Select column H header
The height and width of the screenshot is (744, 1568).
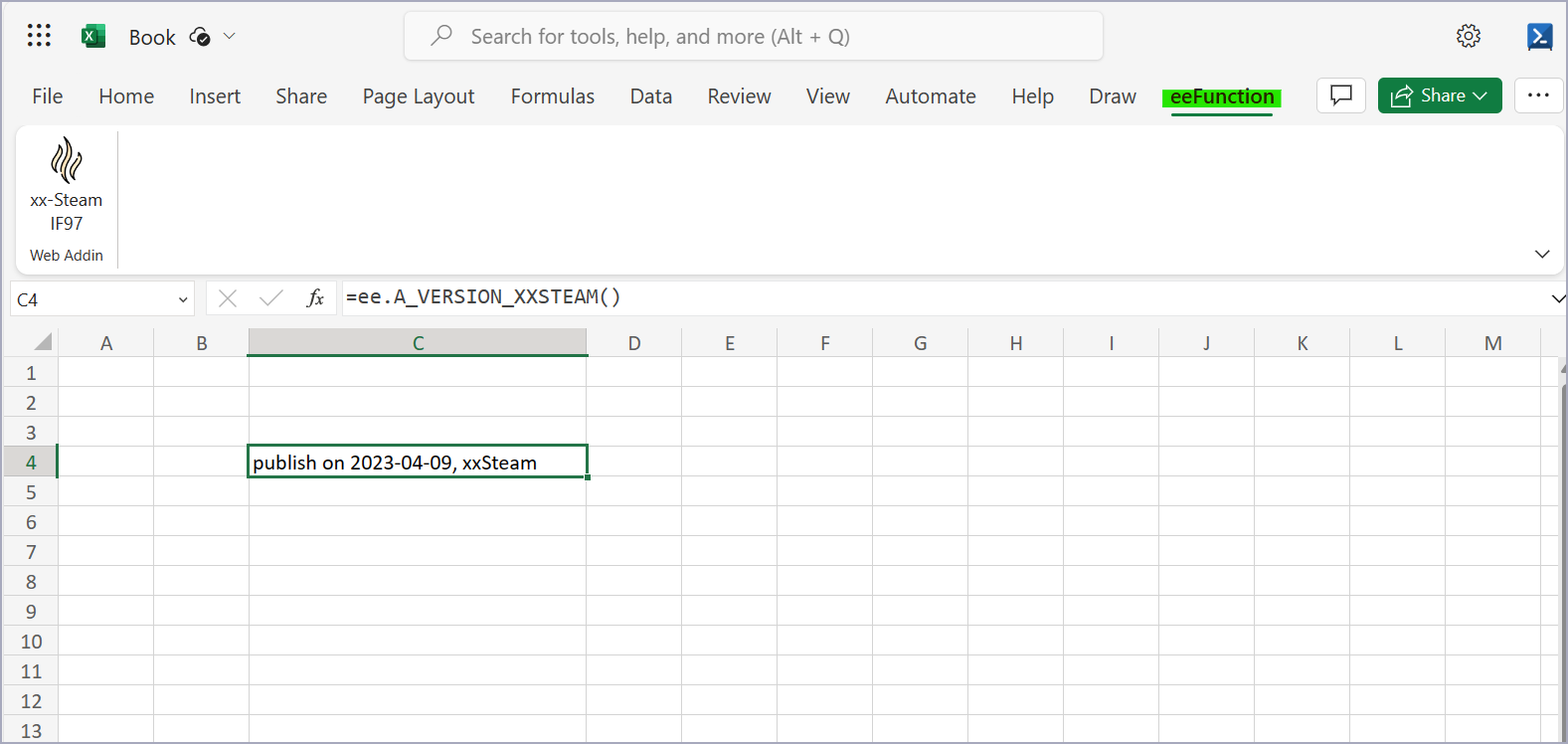(x=1016, y=343)
